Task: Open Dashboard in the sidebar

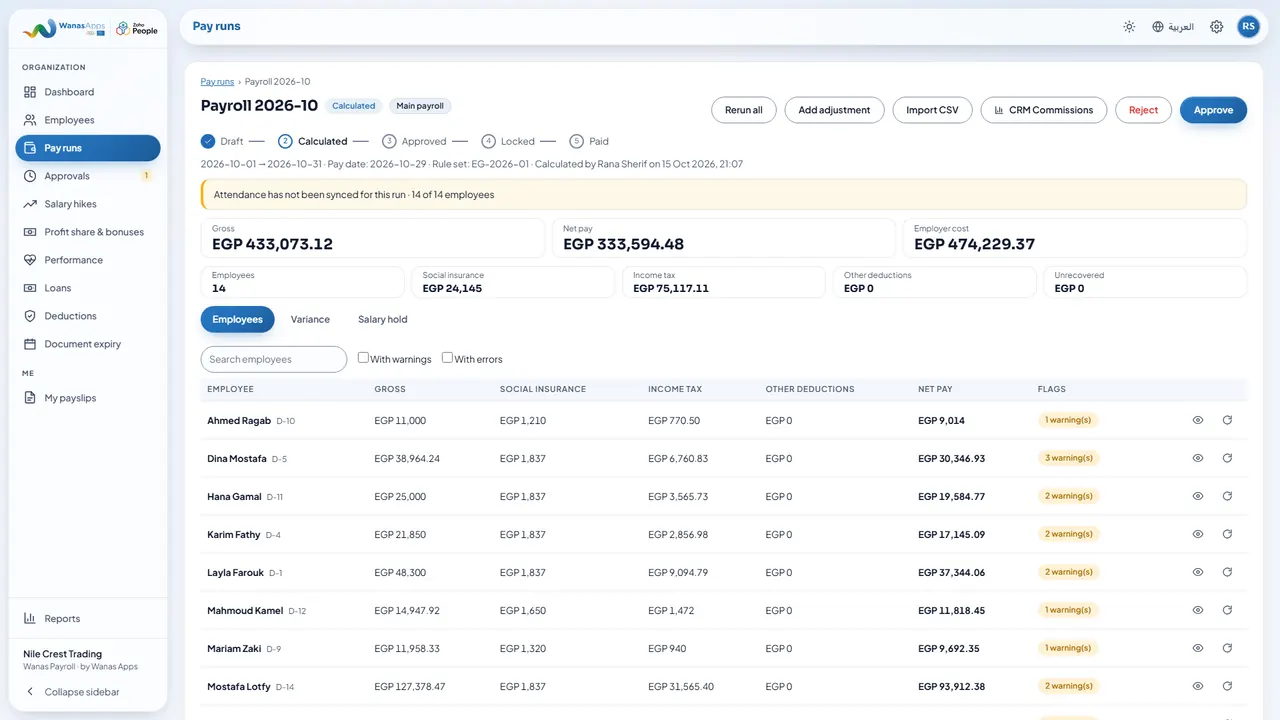Action: coord(88,92)
